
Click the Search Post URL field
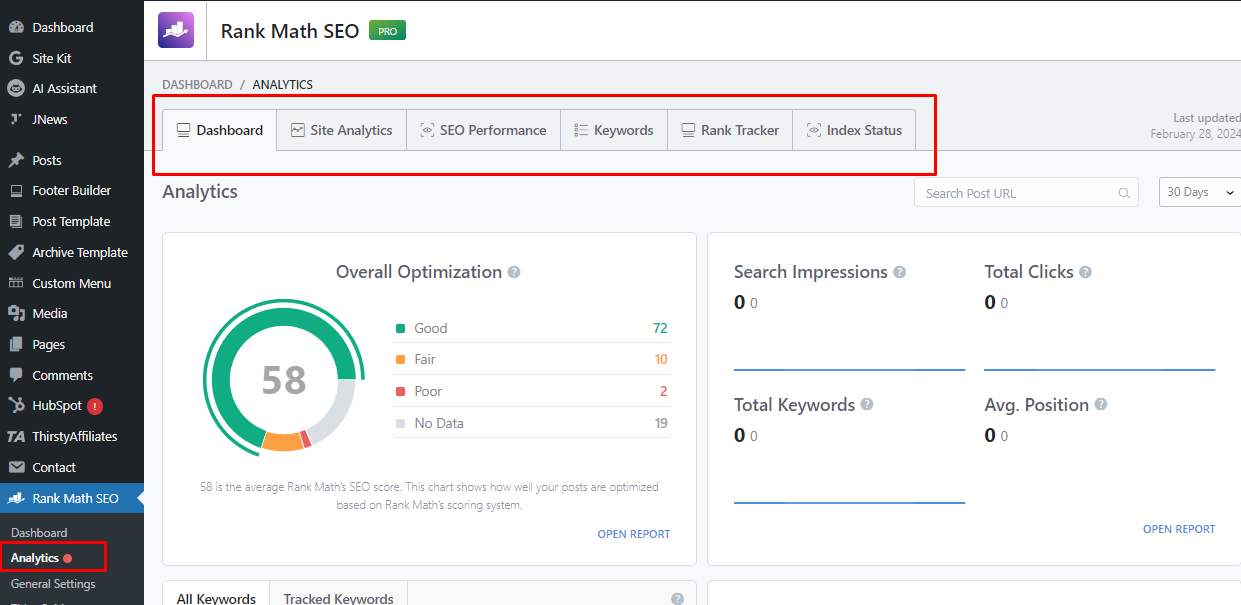tap(1026, 193)
